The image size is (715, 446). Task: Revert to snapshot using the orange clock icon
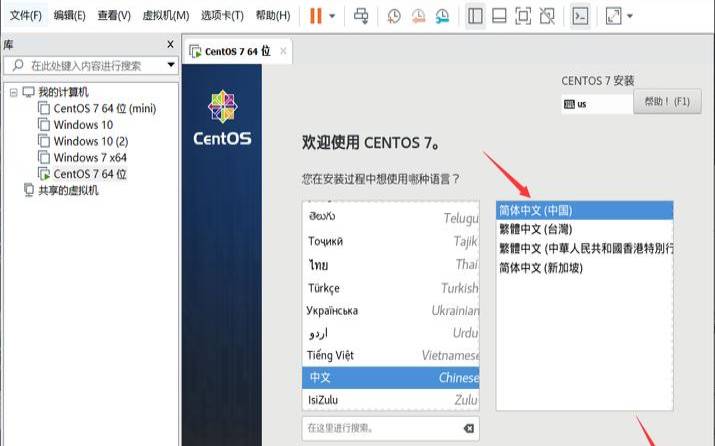tap(418, 16)
